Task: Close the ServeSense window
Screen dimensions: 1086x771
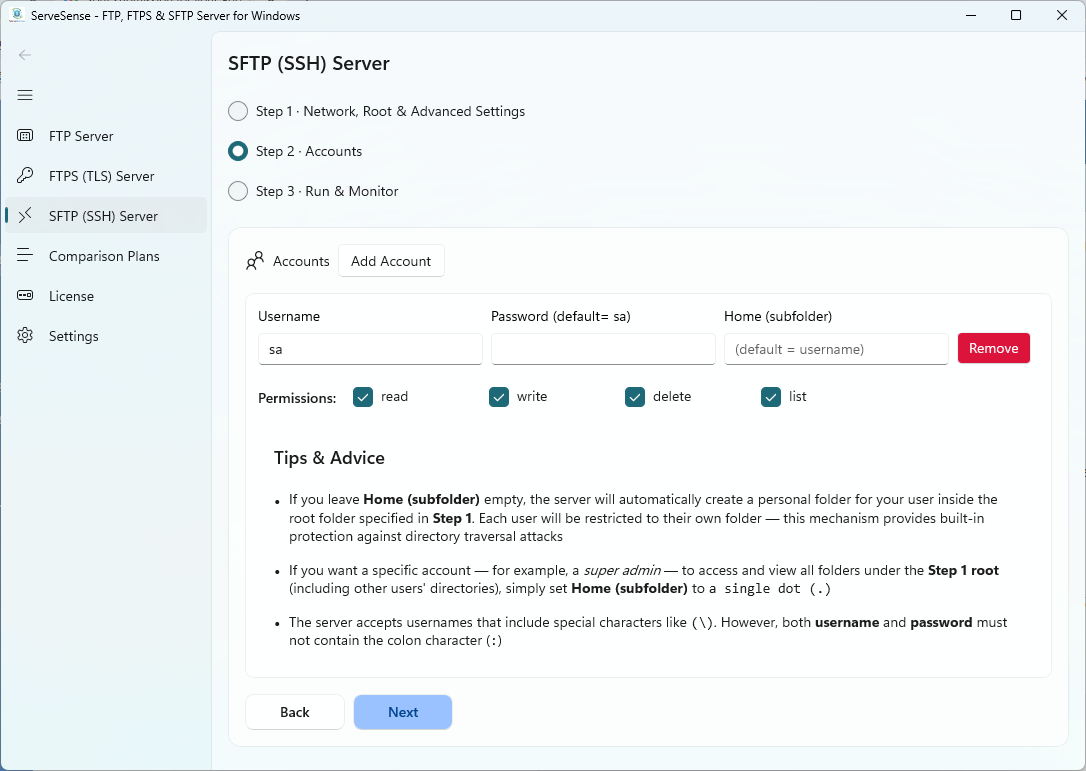Action: 1062,15
